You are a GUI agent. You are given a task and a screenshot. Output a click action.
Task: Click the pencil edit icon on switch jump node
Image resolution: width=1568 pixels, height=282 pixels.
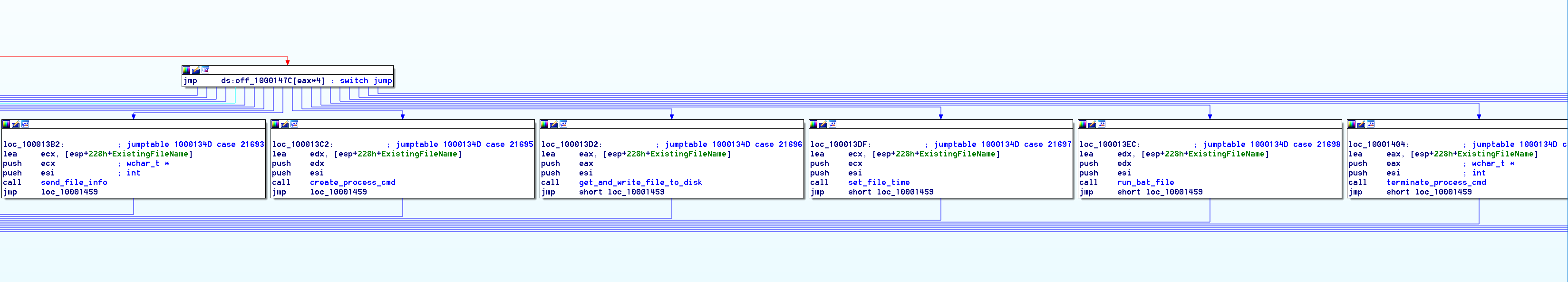196,70
